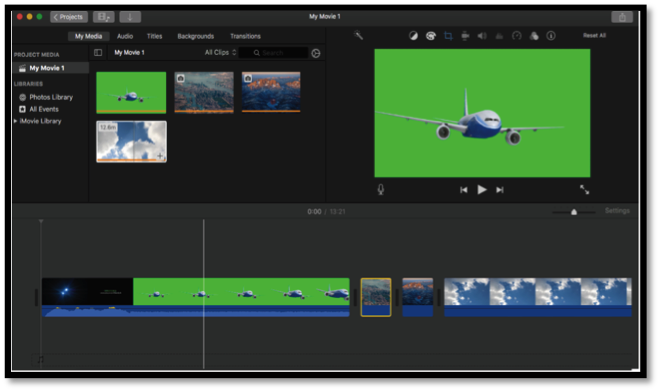660x391 pixels.
Task: Select the orange mountain photo thumbnail
Action: point(271,92)
